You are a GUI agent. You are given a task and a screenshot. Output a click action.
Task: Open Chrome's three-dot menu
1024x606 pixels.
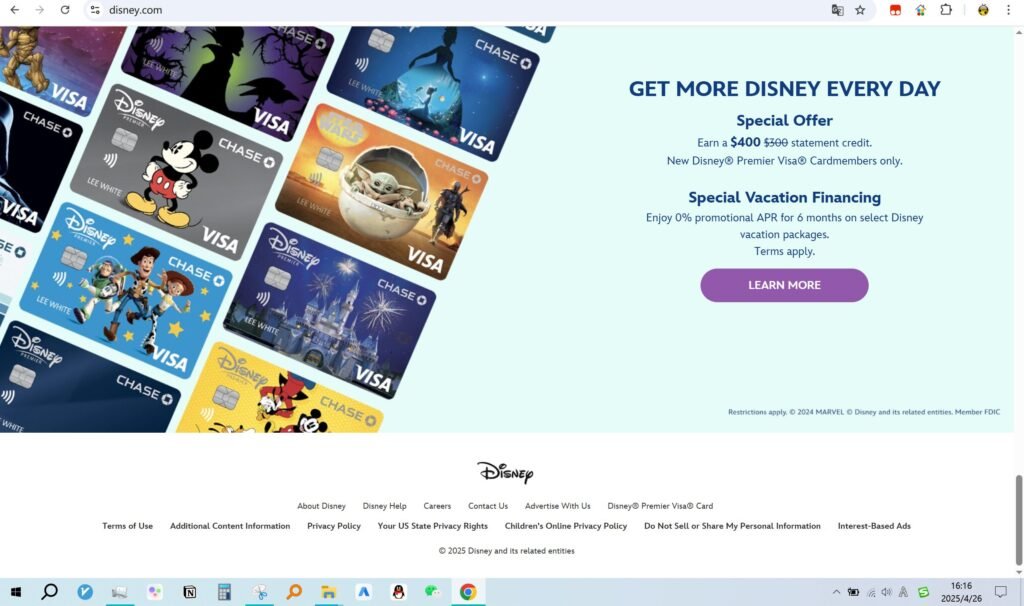tap(1008, 10)
